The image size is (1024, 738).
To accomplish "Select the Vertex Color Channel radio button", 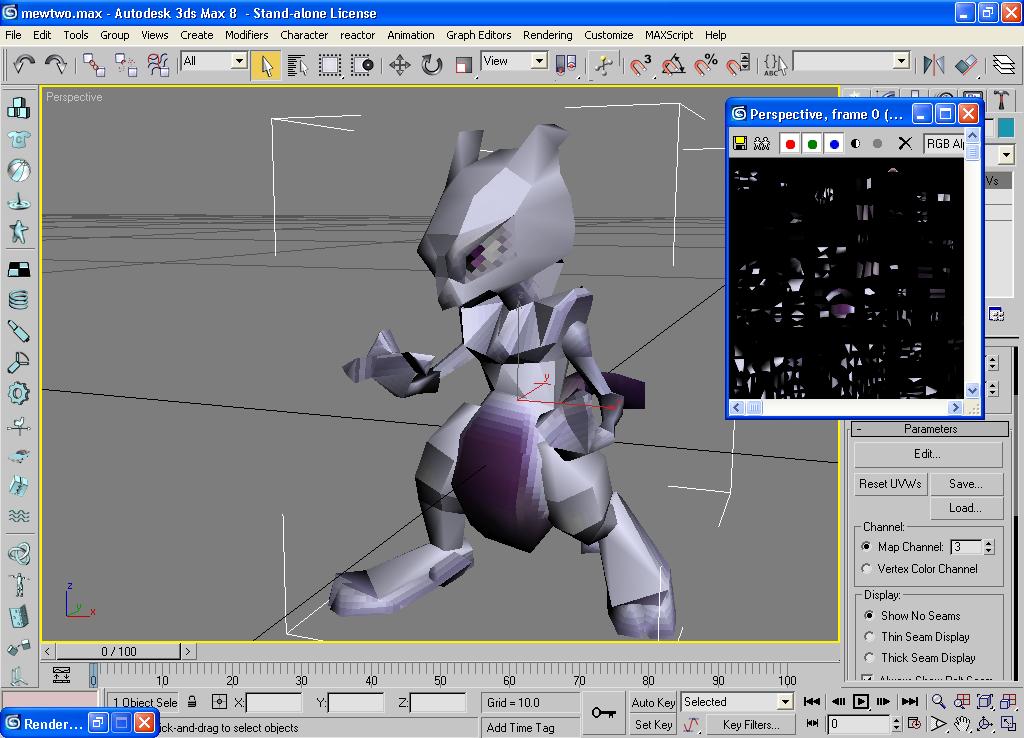I will click(x=866, y=568).
